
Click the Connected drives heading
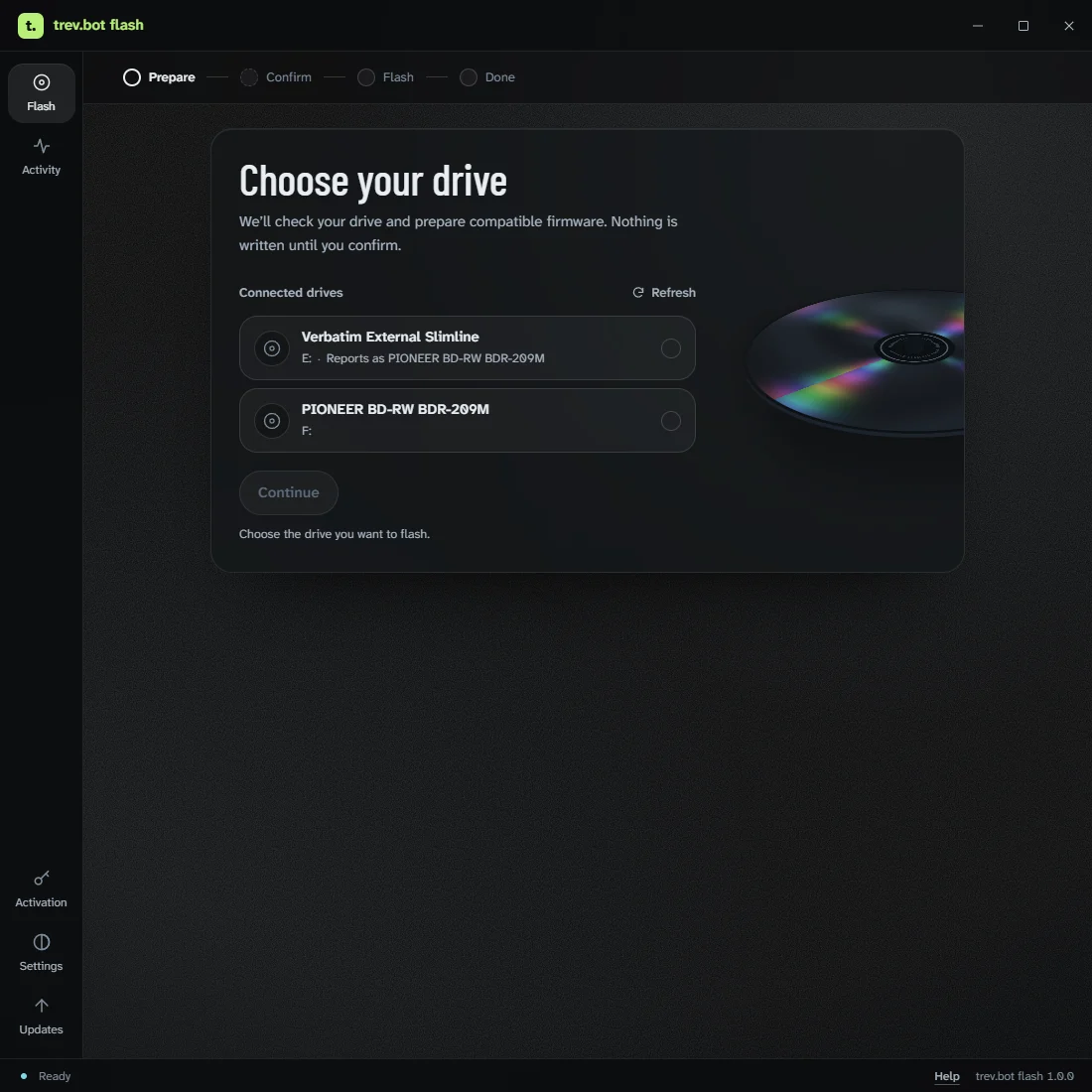click(x=291, y=293)
